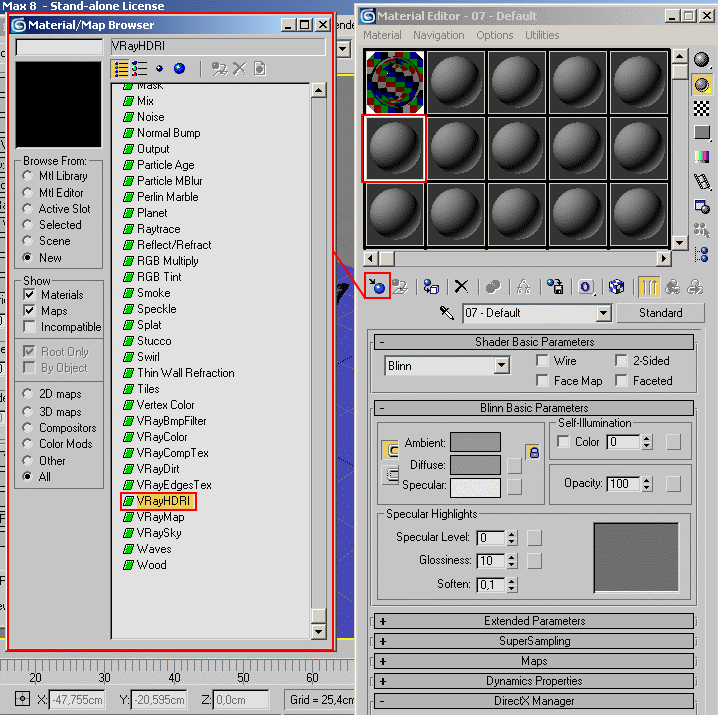Collapse the Blinn Basic Parameters rollout

(534, 408)
